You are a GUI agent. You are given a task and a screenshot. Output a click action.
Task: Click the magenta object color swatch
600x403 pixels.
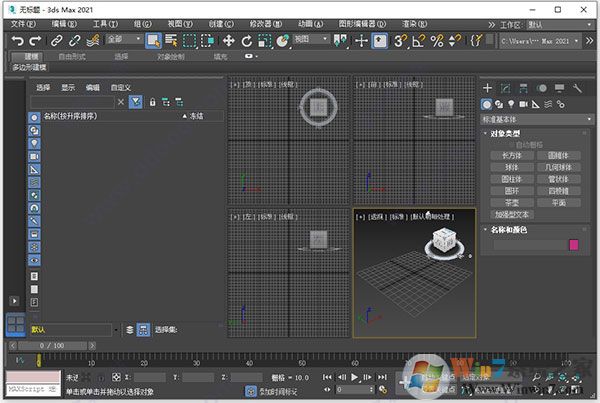point(574,245)
